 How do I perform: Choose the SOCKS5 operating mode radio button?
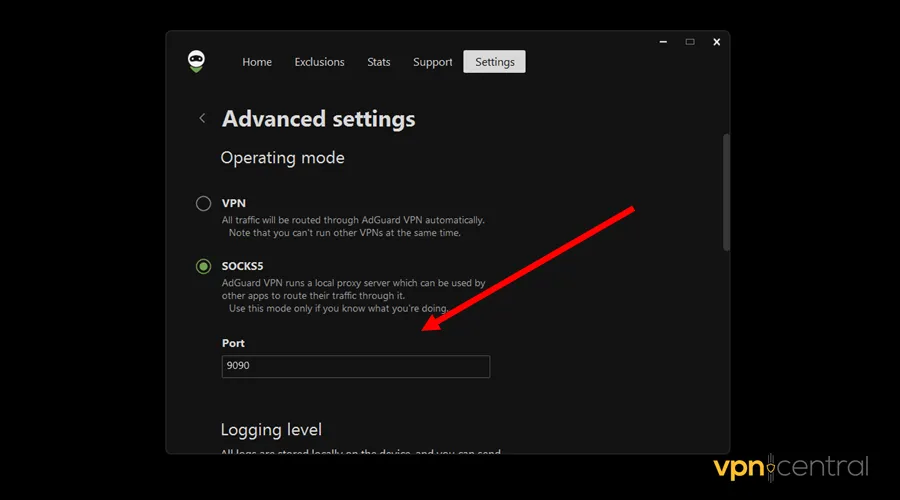[x=203, y=266]
